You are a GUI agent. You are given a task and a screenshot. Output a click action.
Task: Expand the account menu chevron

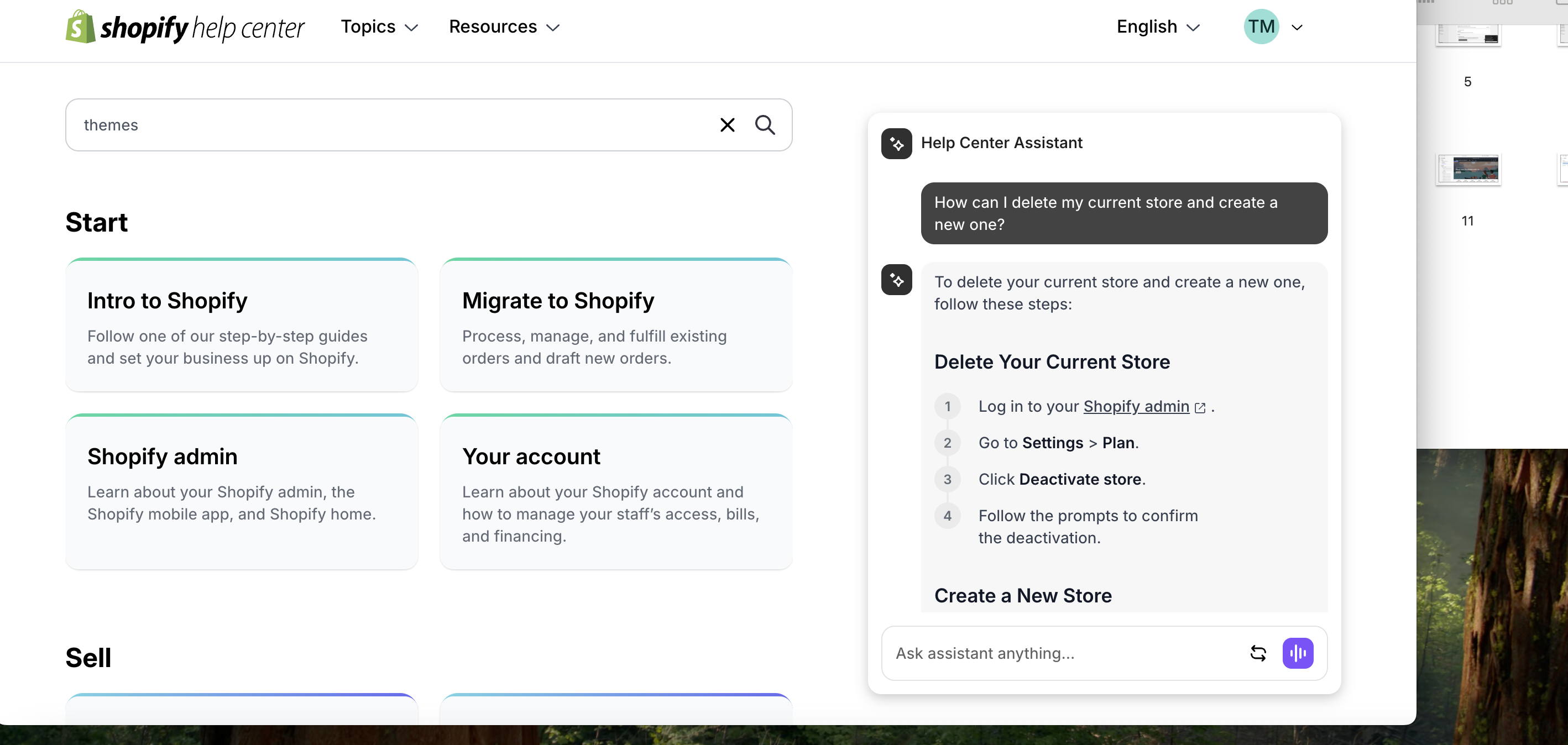pos(1297,28)
